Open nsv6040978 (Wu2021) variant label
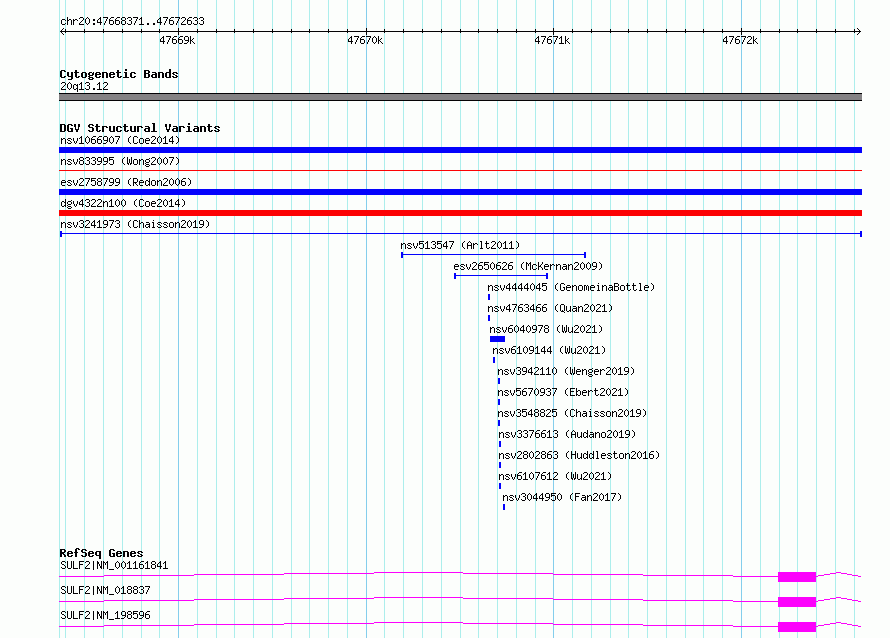890x638 pixels. 546,329
